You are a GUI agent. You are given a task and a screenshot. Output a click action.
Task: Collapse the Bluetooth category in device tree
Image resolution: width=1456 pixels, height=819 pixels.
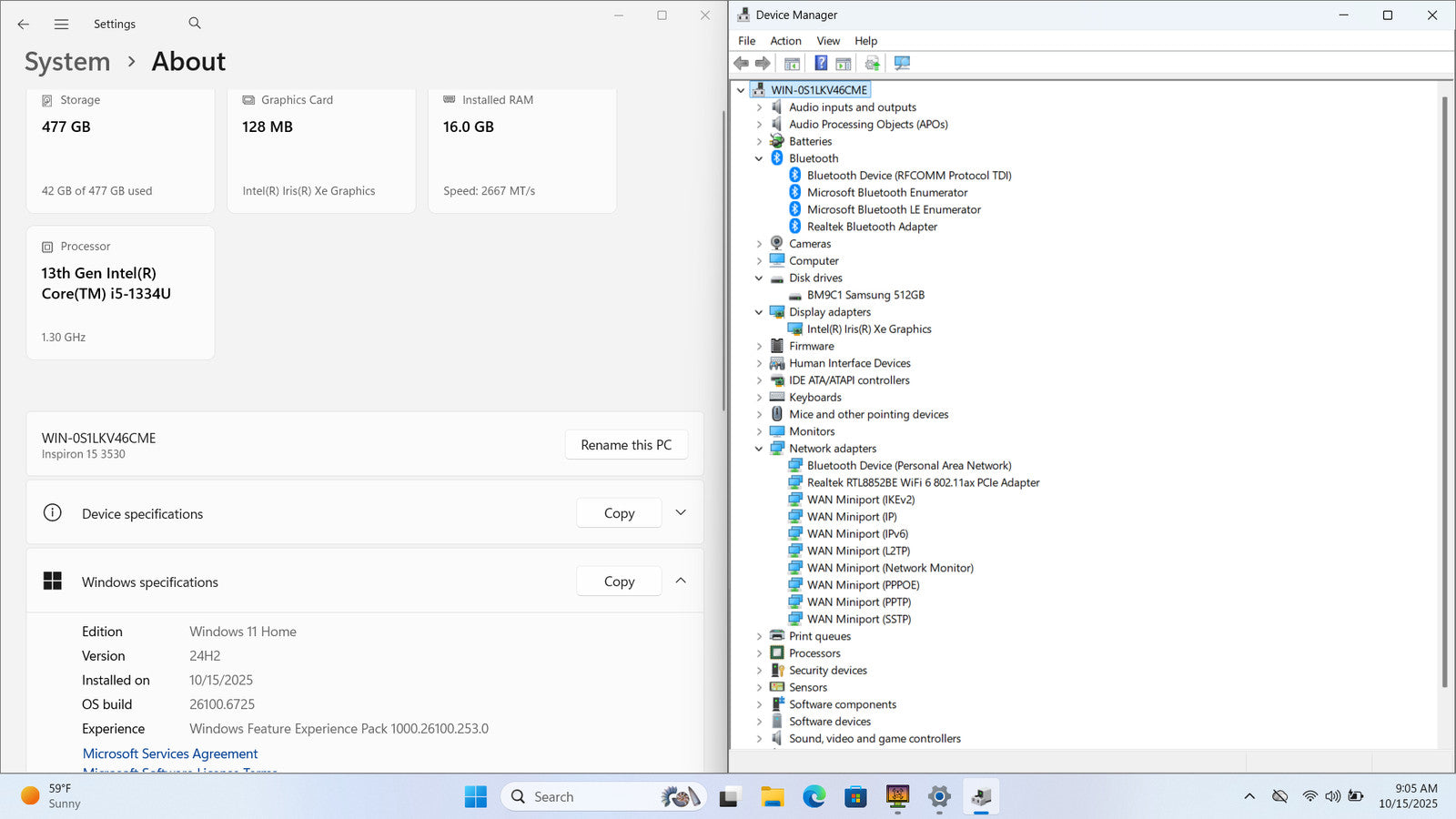[759, 158]
